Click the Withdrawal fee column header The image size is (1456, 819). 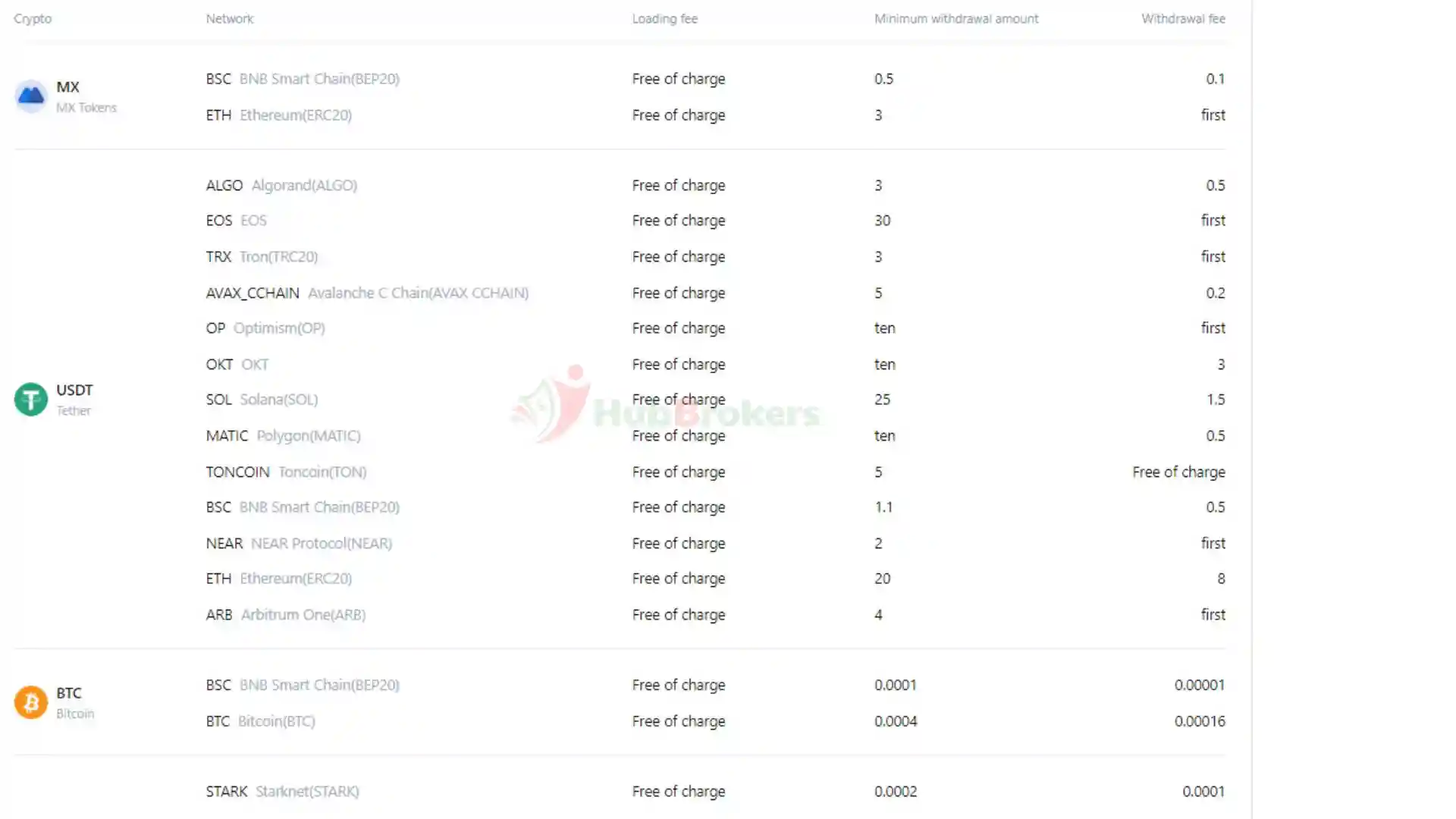click(x=1182, y=19)
